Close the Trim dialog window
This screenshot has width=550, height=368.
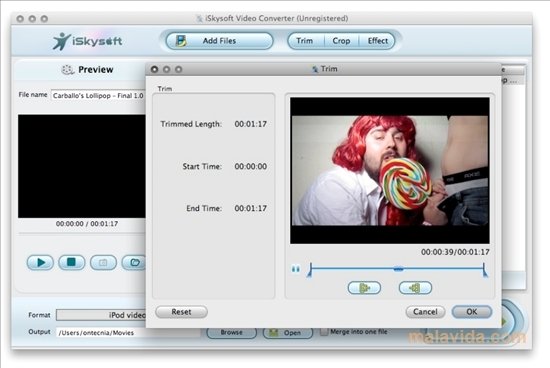pyautogui.click(x=154, y=69)
